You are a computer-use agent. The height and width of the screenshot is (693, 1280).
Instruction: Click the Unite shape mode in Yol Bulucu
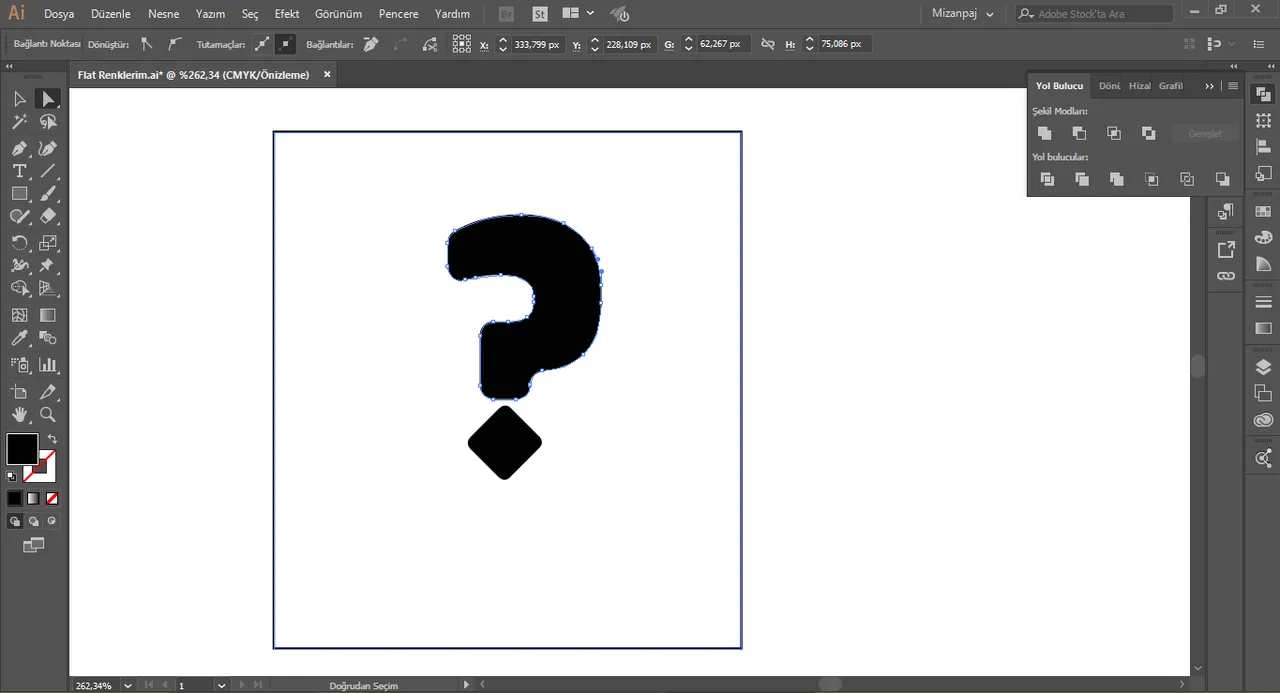click(x=1044, y=133)
